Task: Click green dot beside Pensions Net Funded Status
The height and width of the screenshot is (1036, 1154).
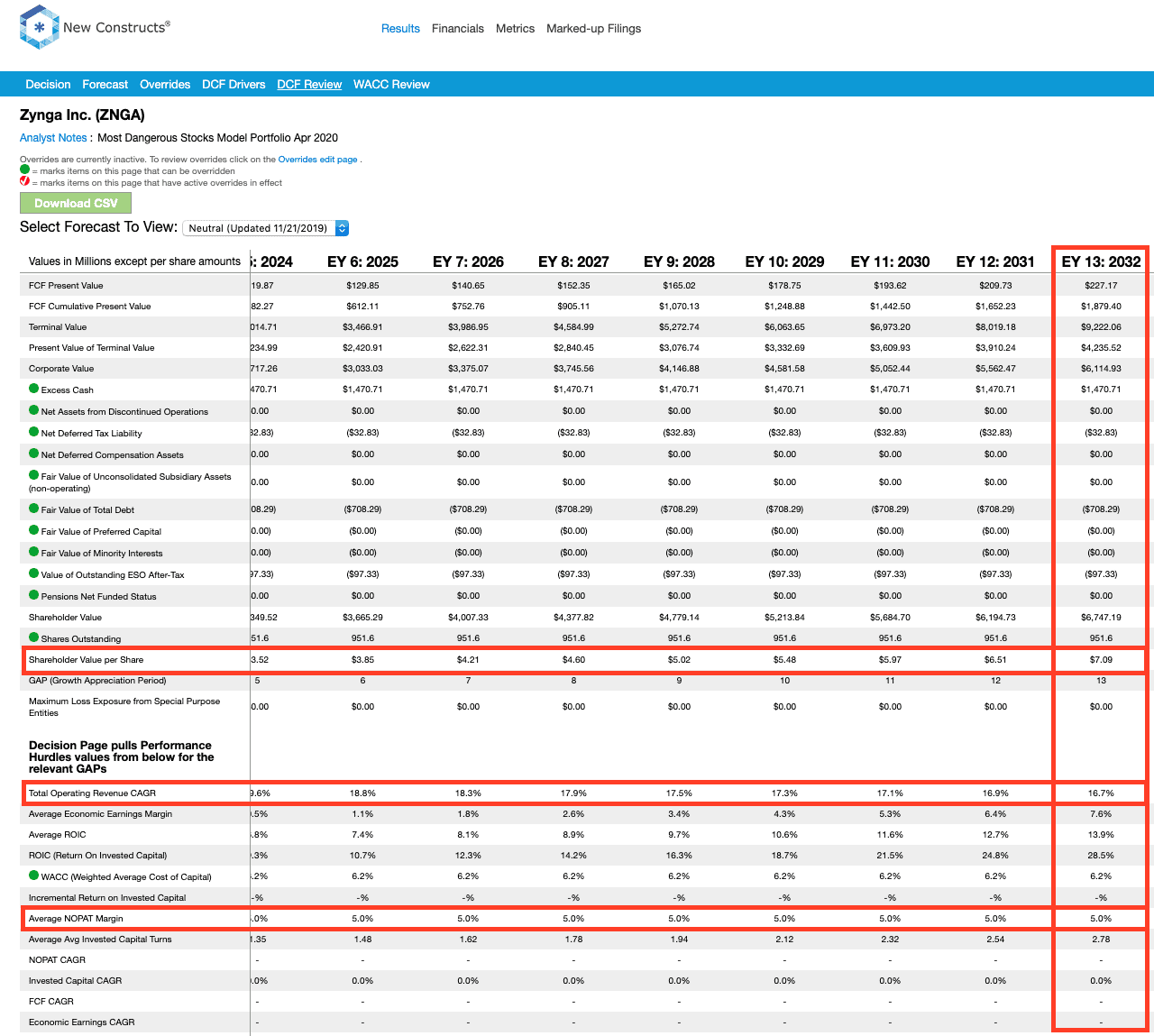Action: click(33, 595)
